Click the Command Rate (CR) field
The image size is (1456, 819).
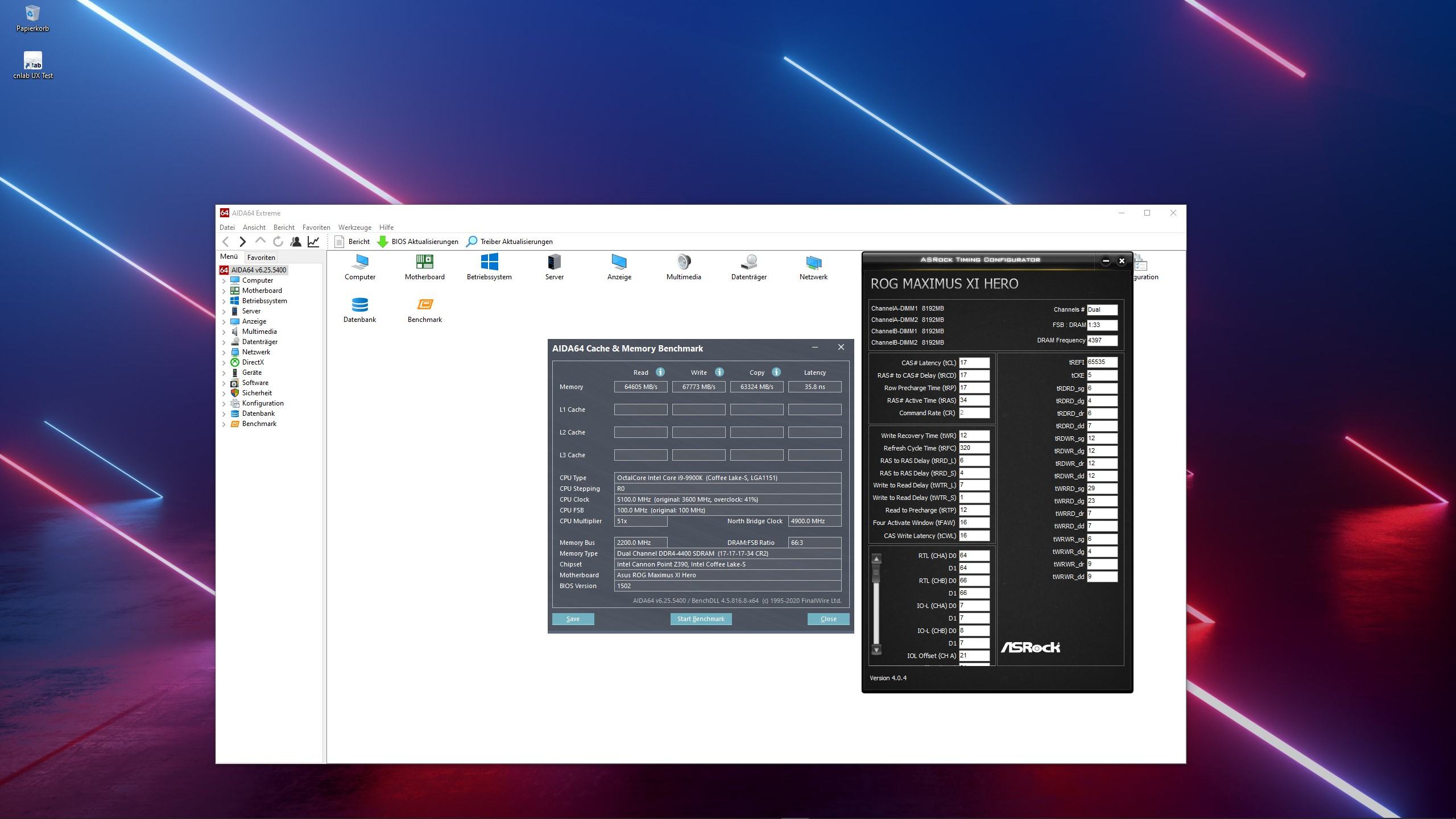coord(974,413)
